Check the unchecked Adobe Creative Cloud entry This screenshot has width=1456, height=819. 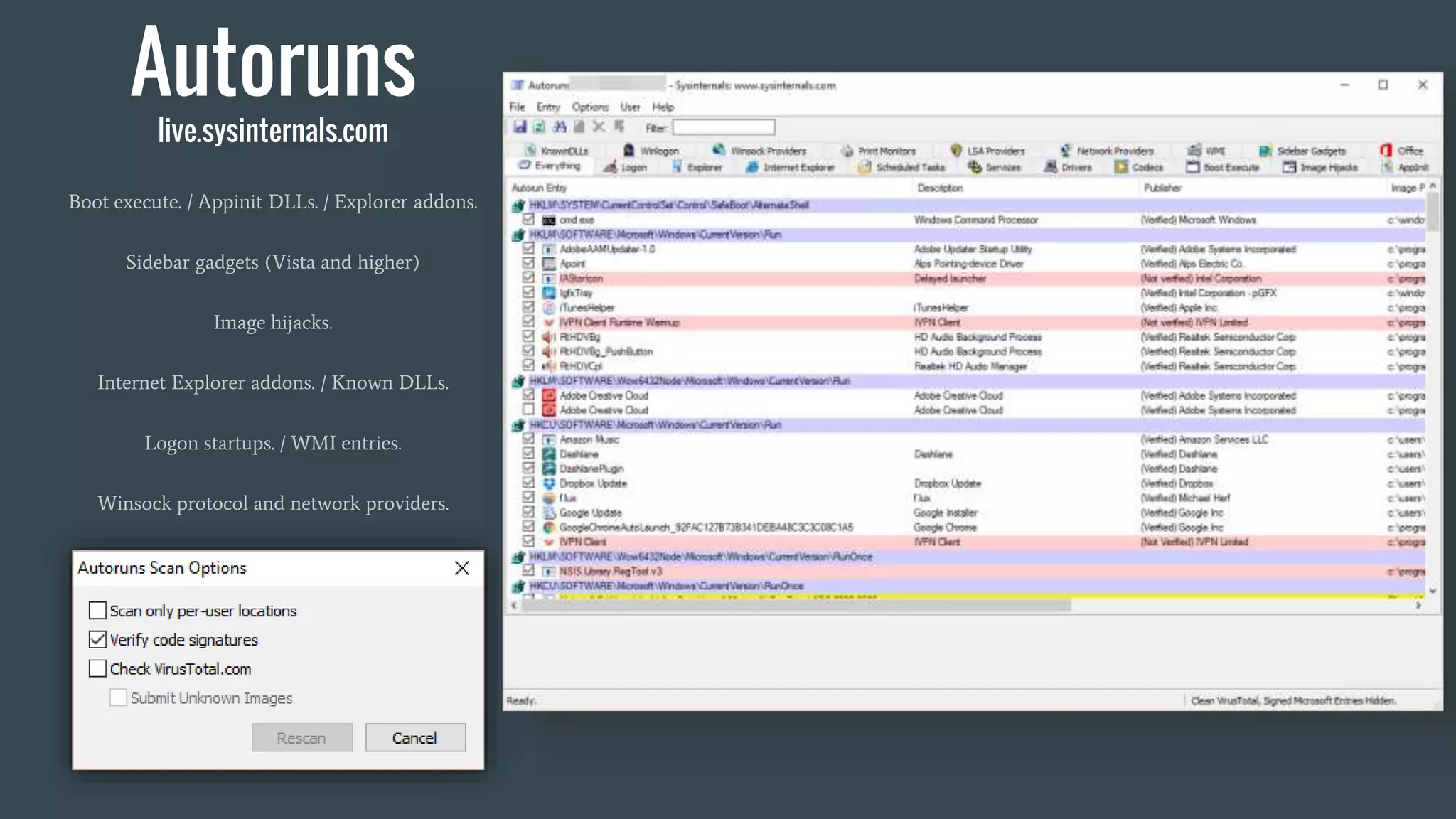(x=528, y=409)
